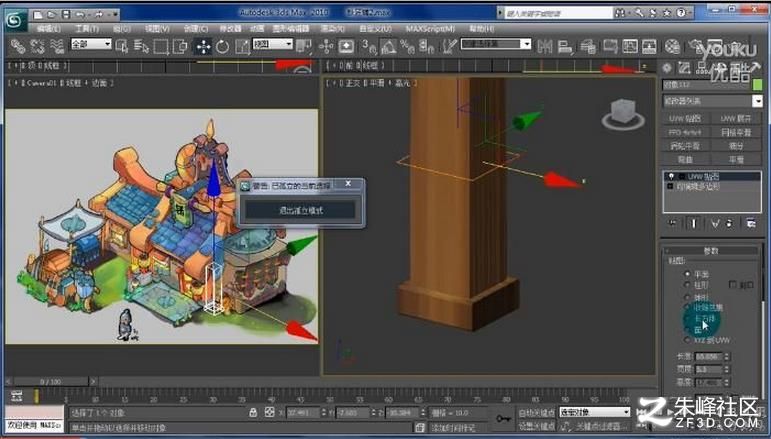Click the Undo arrow in quick-access toolbar
Screen dimensions: 771x439
(x=80, y=14)
